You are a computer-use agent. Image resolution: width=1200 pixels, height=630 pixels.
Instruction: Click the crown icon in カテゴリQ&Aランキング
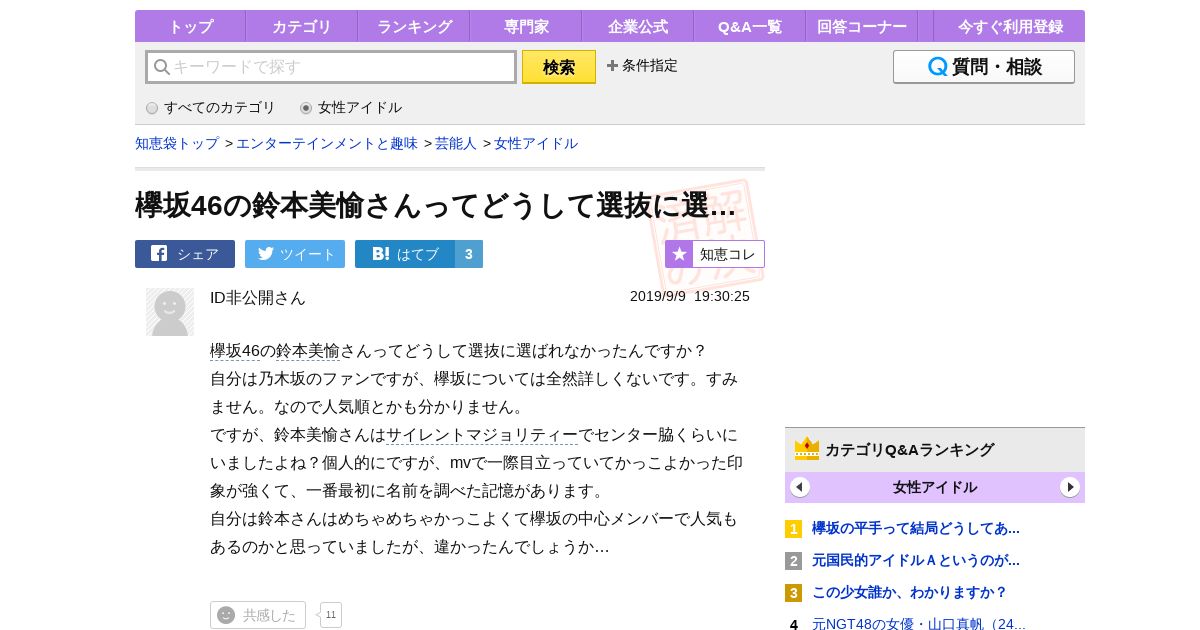pos(807,449)
